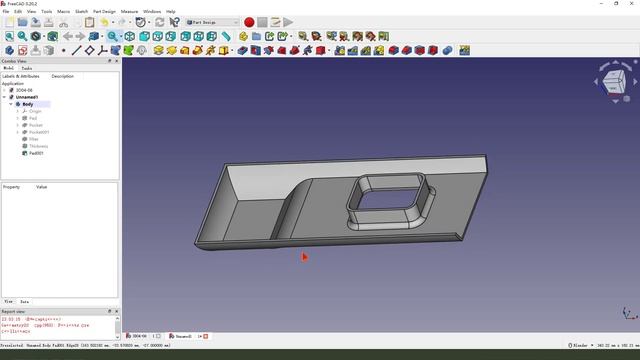Click the Undo arrow icon

(104, 22)
